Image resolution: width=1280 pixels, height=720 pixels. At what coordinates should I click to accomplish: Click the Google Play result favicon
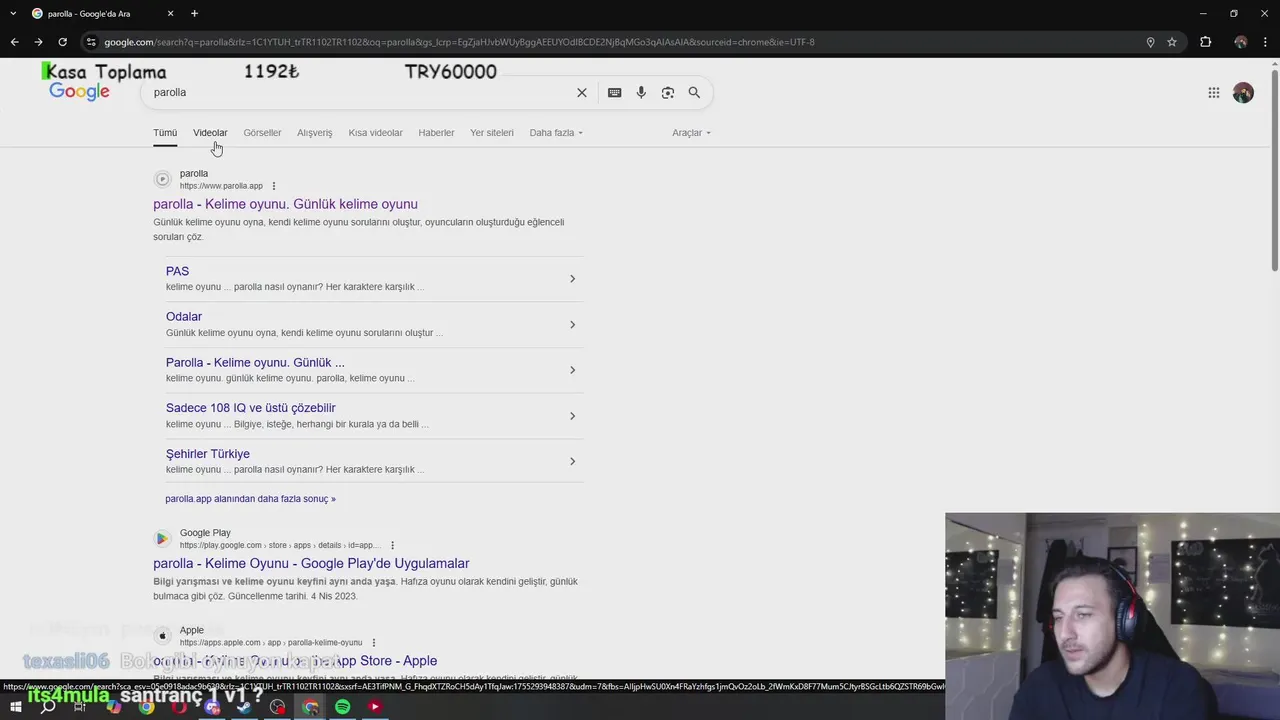pyautogui.click(x=162, y=539)
